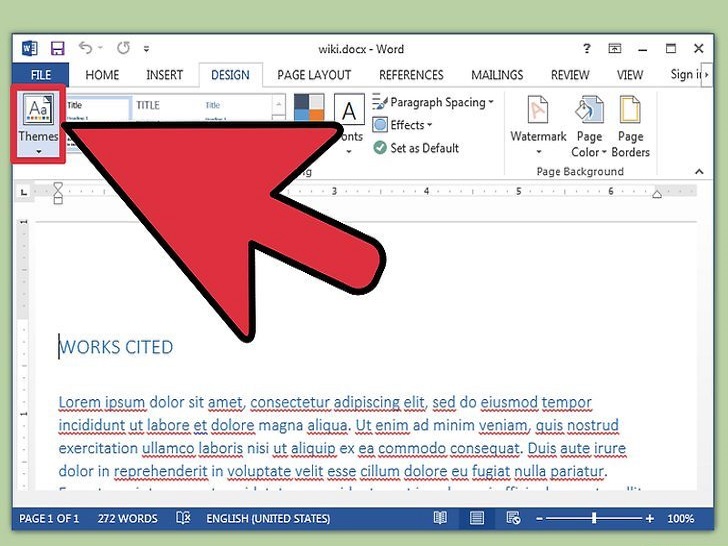
Task: Place cursor in WORKS CITED heading
Action: 116,347
